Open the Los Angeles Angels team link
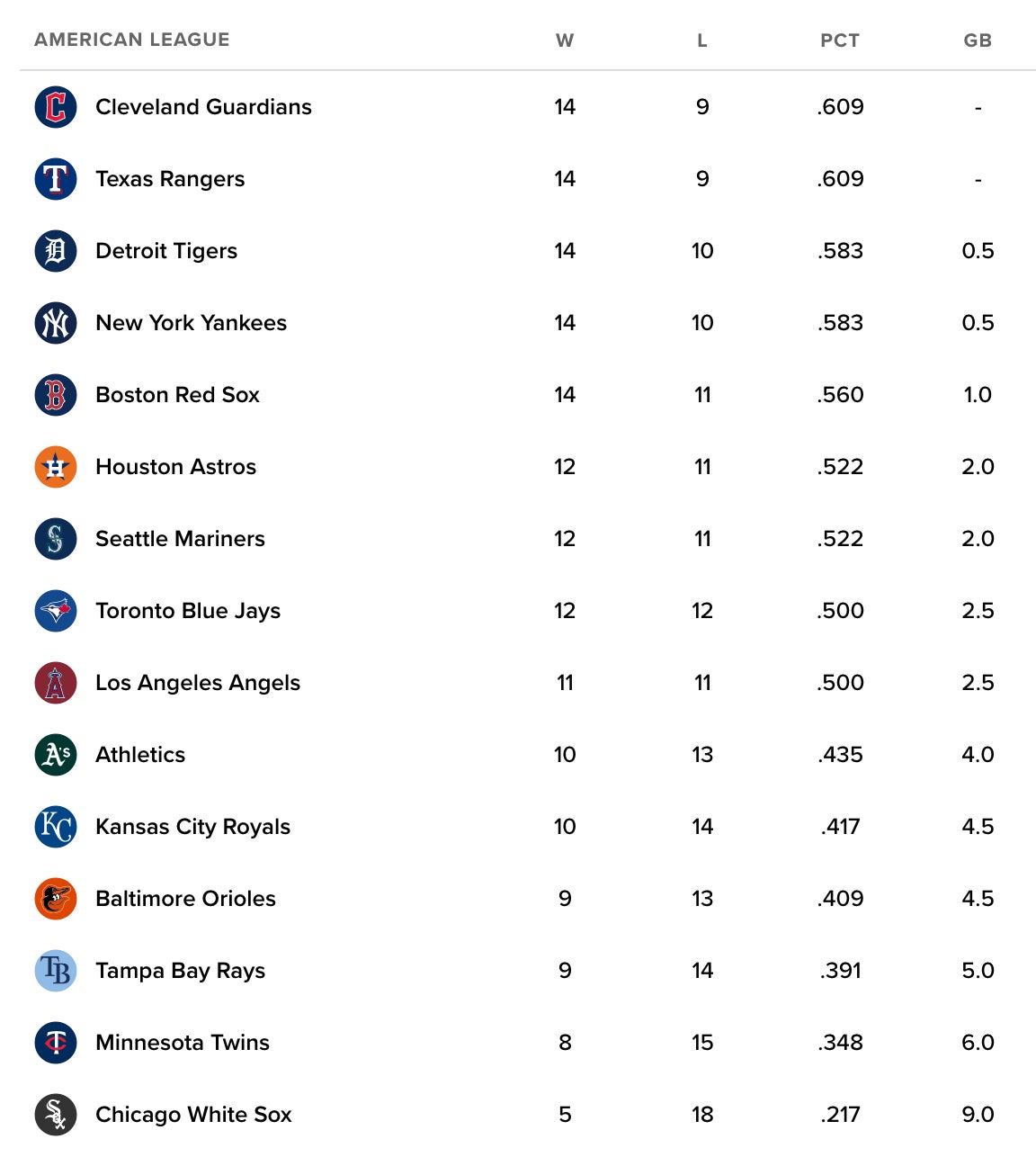Viewport: 1036px width, 1157px height. point(198,683)
